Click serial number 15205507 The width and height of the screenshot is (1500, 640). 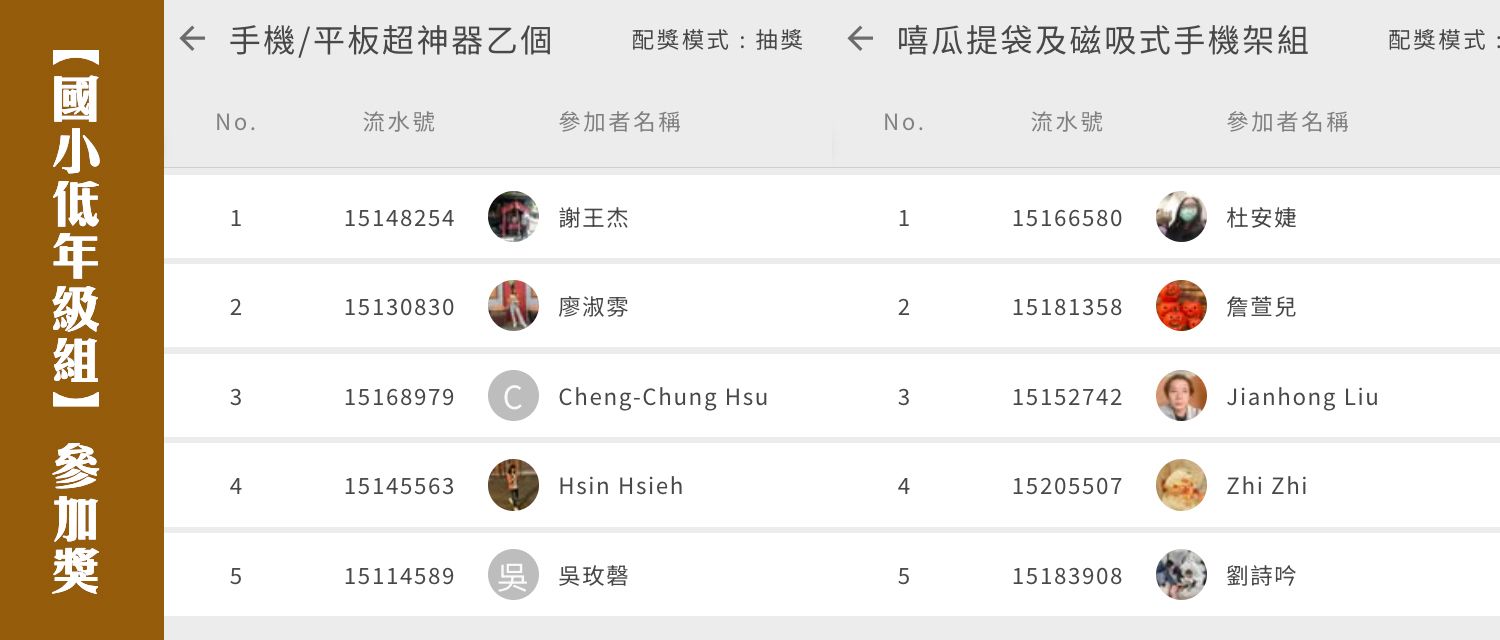click(1067, 486)
